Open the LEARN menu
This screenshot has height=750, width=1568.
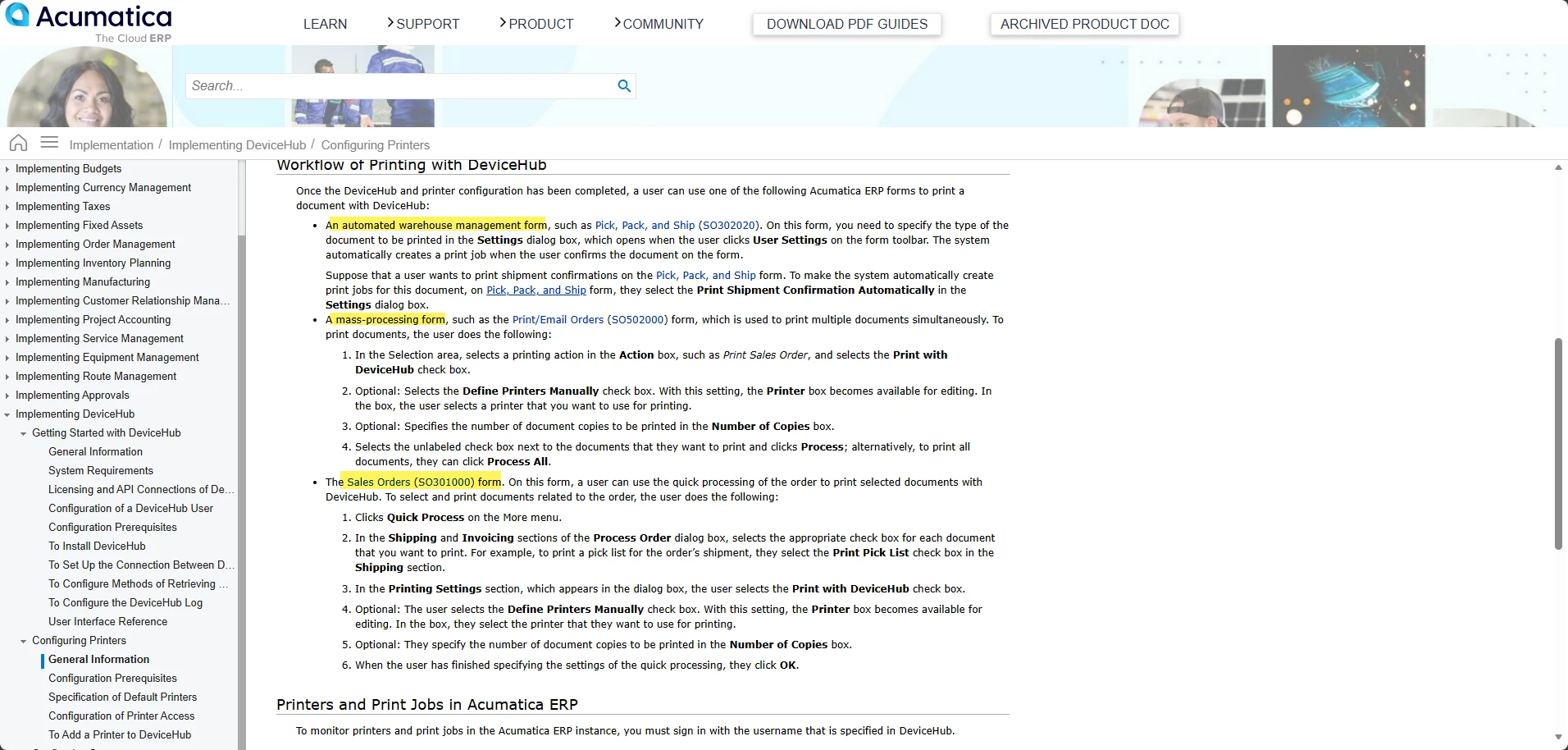(x=325, y=24)
